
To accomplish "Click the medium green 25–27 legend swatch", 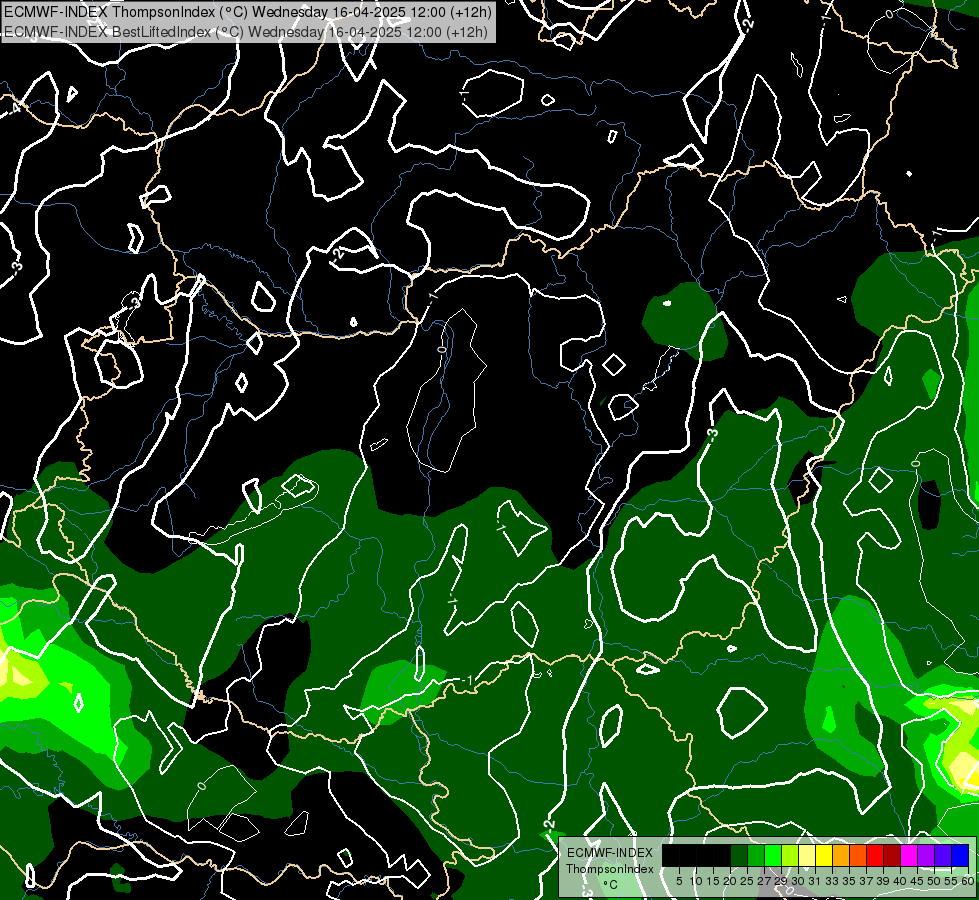I will click(x=756, y=855).
